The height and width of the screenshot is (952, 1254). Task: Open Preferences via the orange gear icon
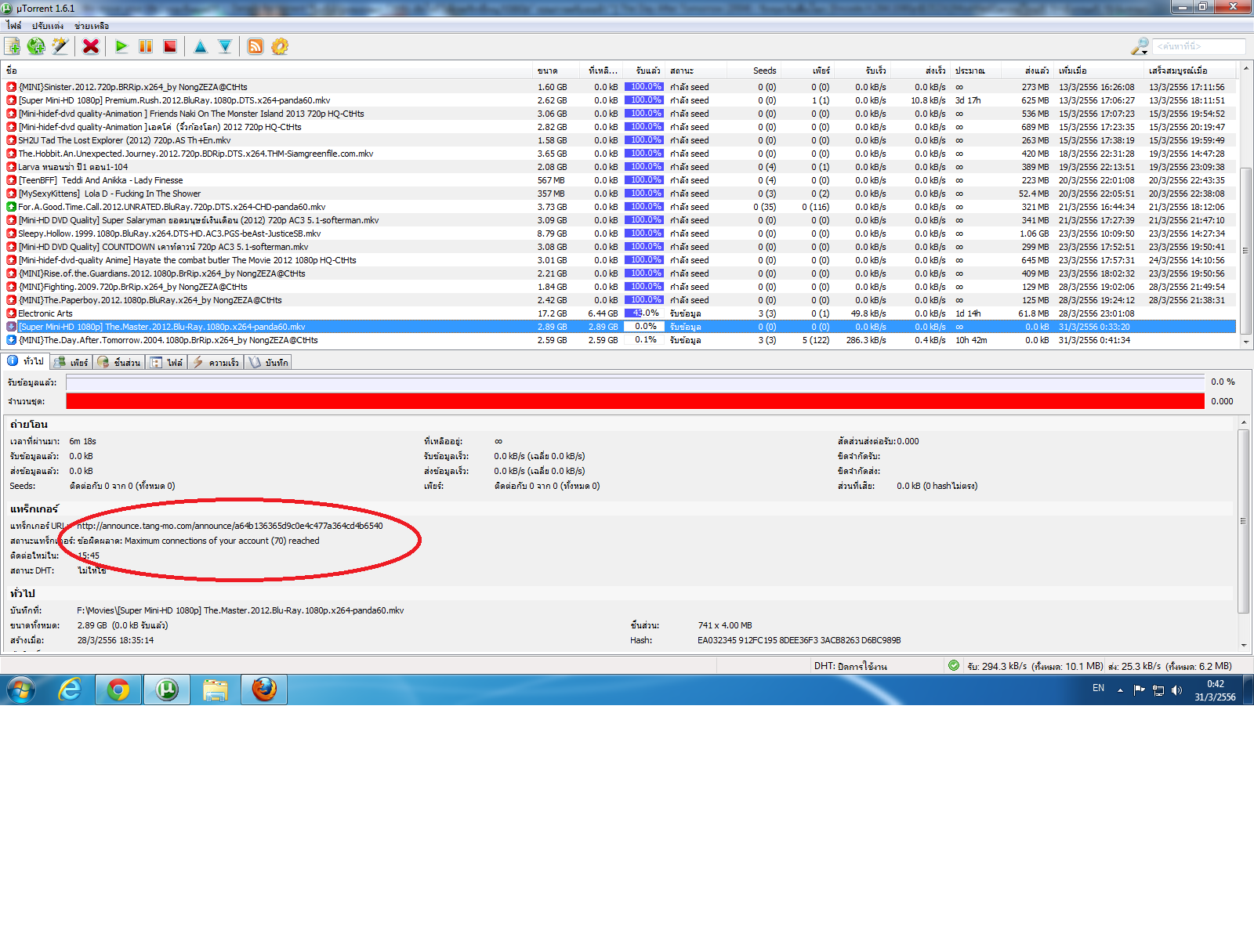pos(280,46)
